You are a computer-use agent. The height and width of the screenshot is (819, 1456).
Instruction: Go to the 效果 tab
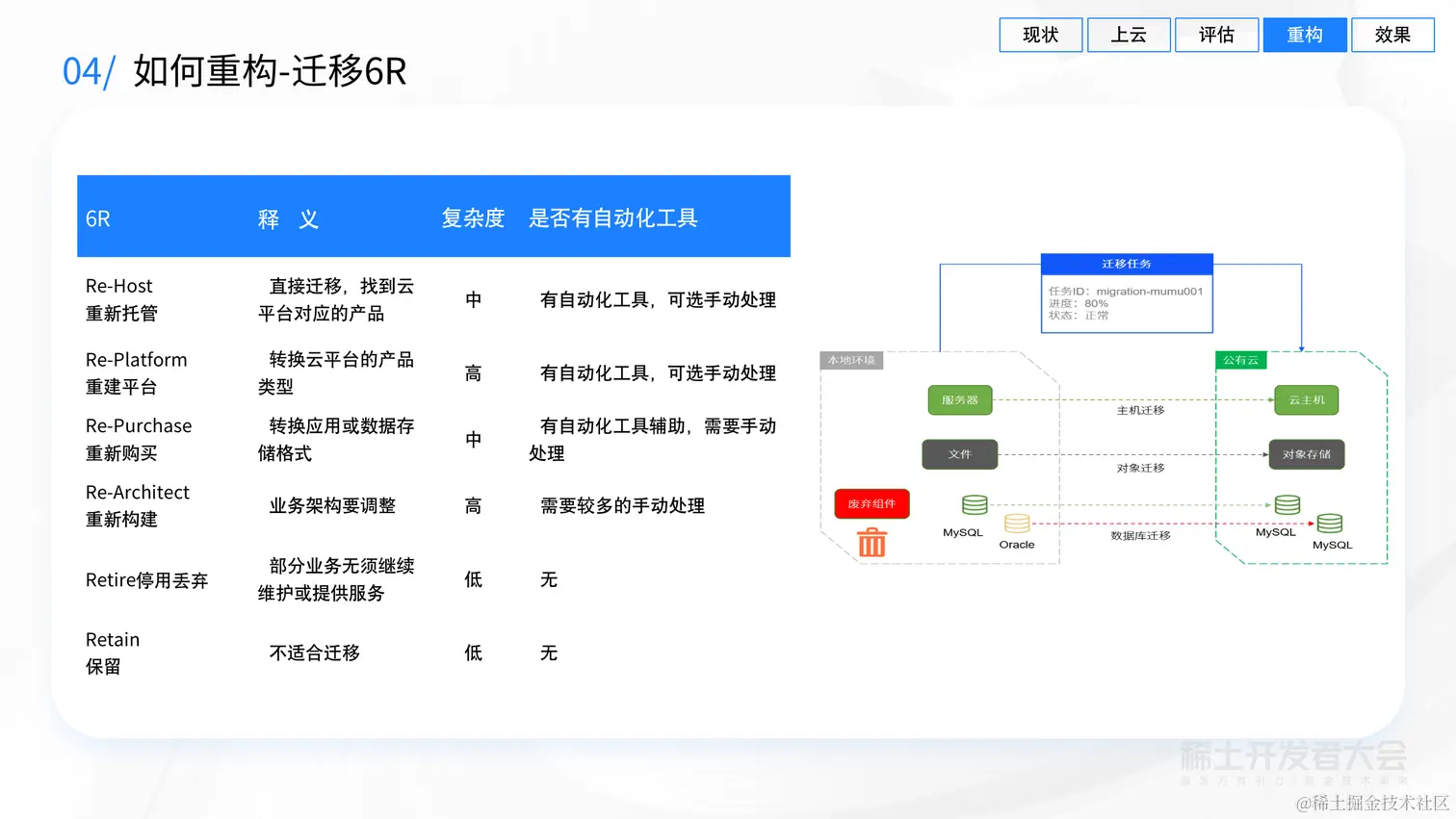1393,35
